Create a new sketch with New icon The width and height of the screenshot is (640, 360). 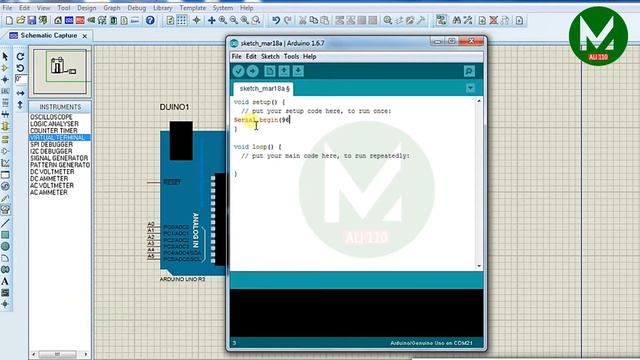pyautogui.click(x=269, y=71)
